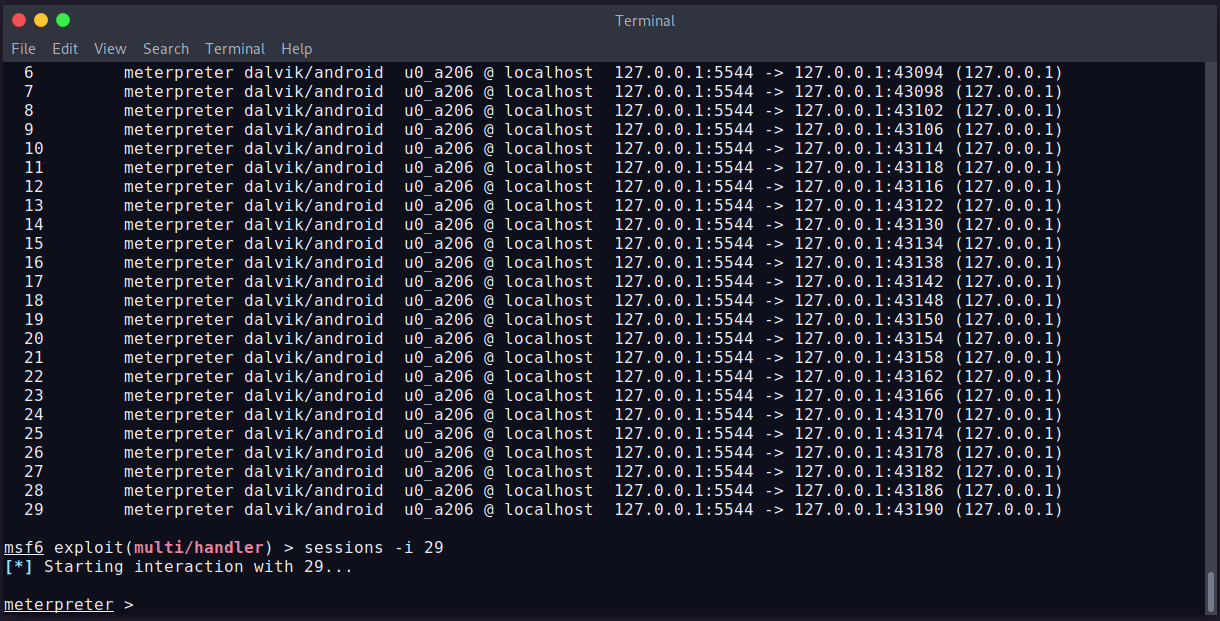The width and height of the screenshot is (1220, 621).
Task: Select port text 127.0.0.1:43118 in session 11
Action: tap(869, 167)
